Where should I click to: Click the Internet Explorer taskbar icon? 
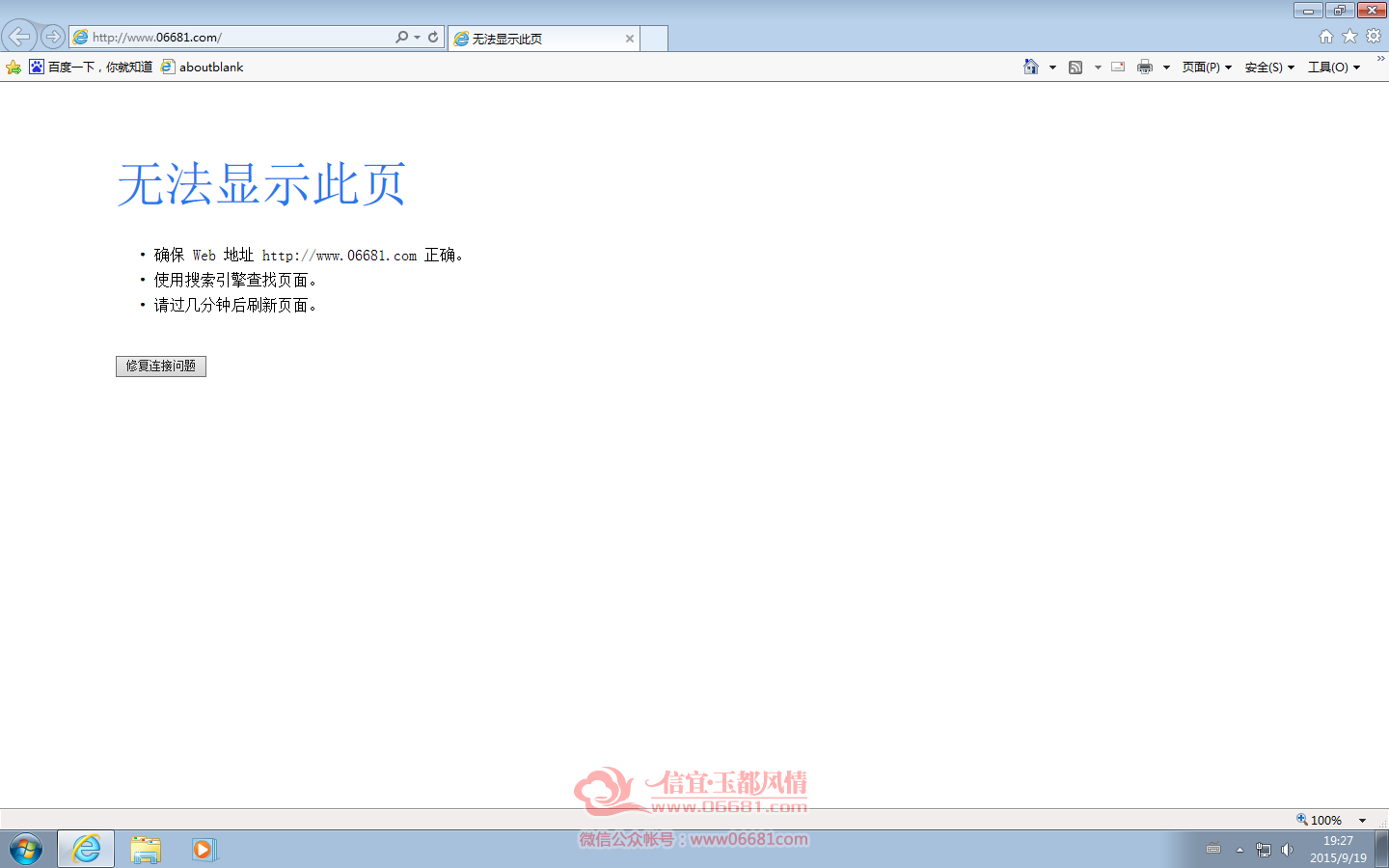tap(86, 849)
